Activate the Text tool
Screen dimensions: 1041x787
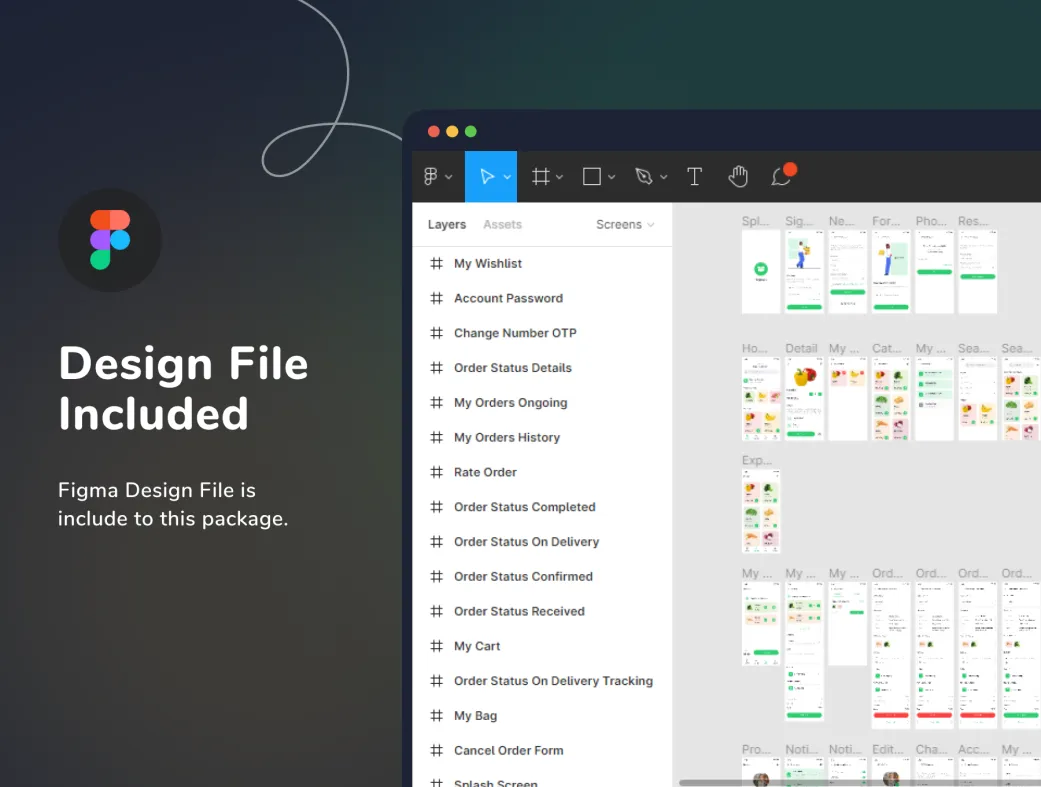point(694,177)
